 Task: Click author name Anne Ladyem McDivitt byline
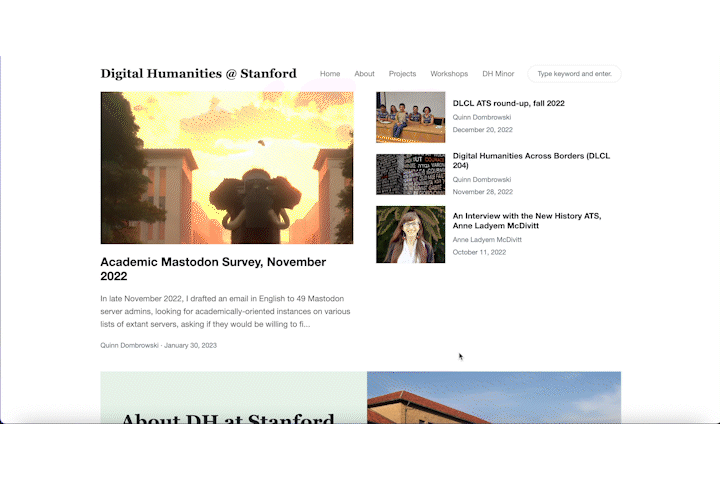(487, 239)
